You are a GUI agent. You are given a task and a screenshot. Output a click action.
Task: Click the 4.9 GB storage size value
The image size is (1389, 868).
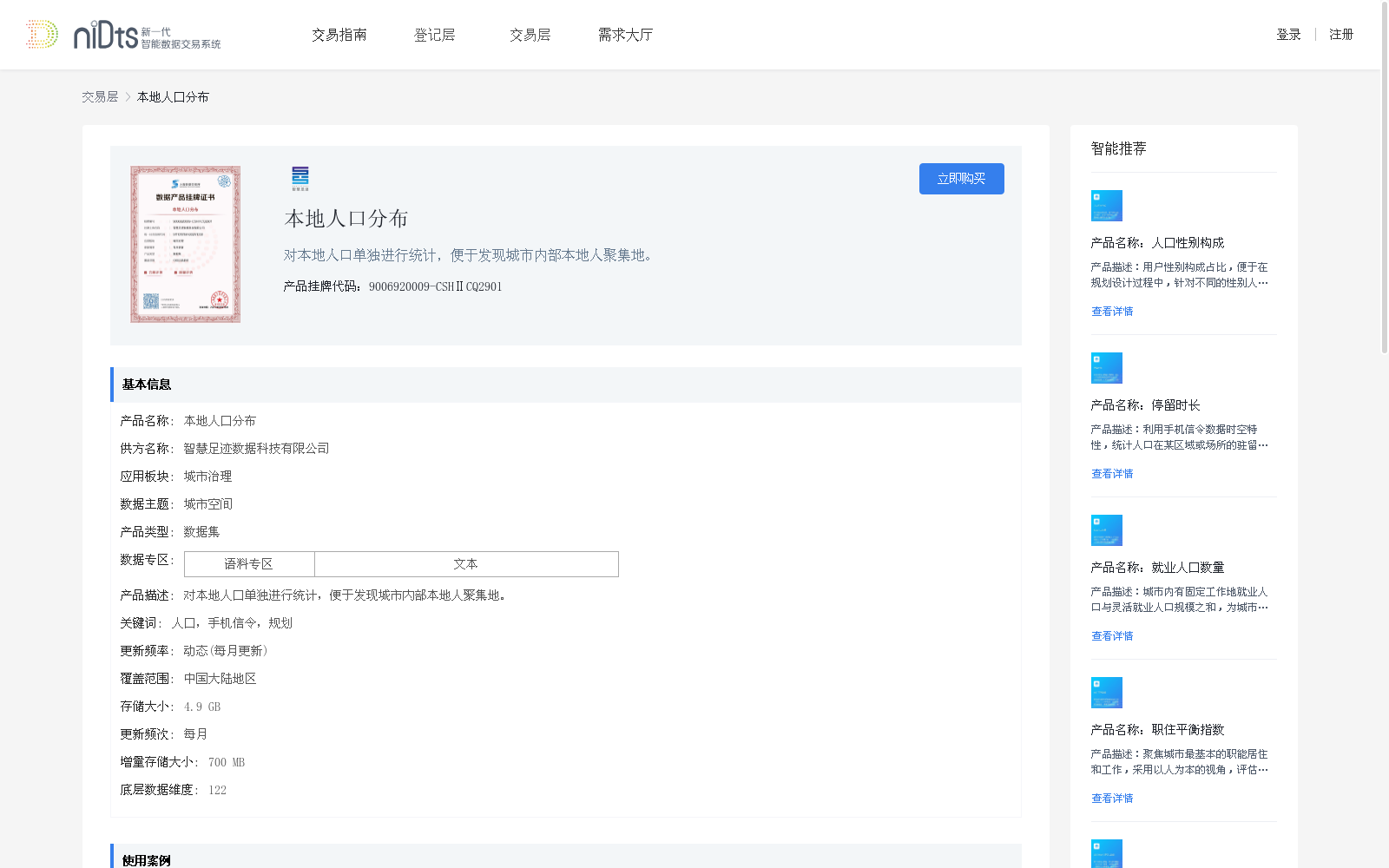(202, 707)
